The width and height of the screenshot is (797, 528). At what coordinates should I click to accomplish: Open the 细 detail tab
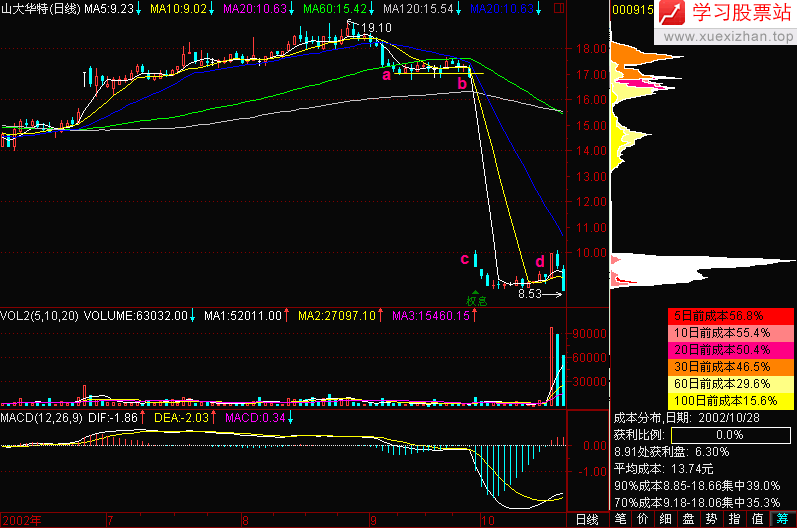(x=665, y=519)
